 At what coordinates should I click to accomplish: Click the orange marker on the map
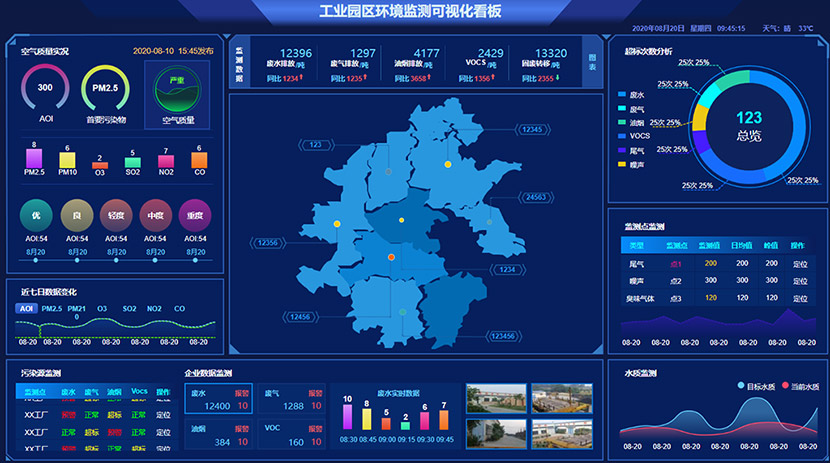click(x=392, y=258)
